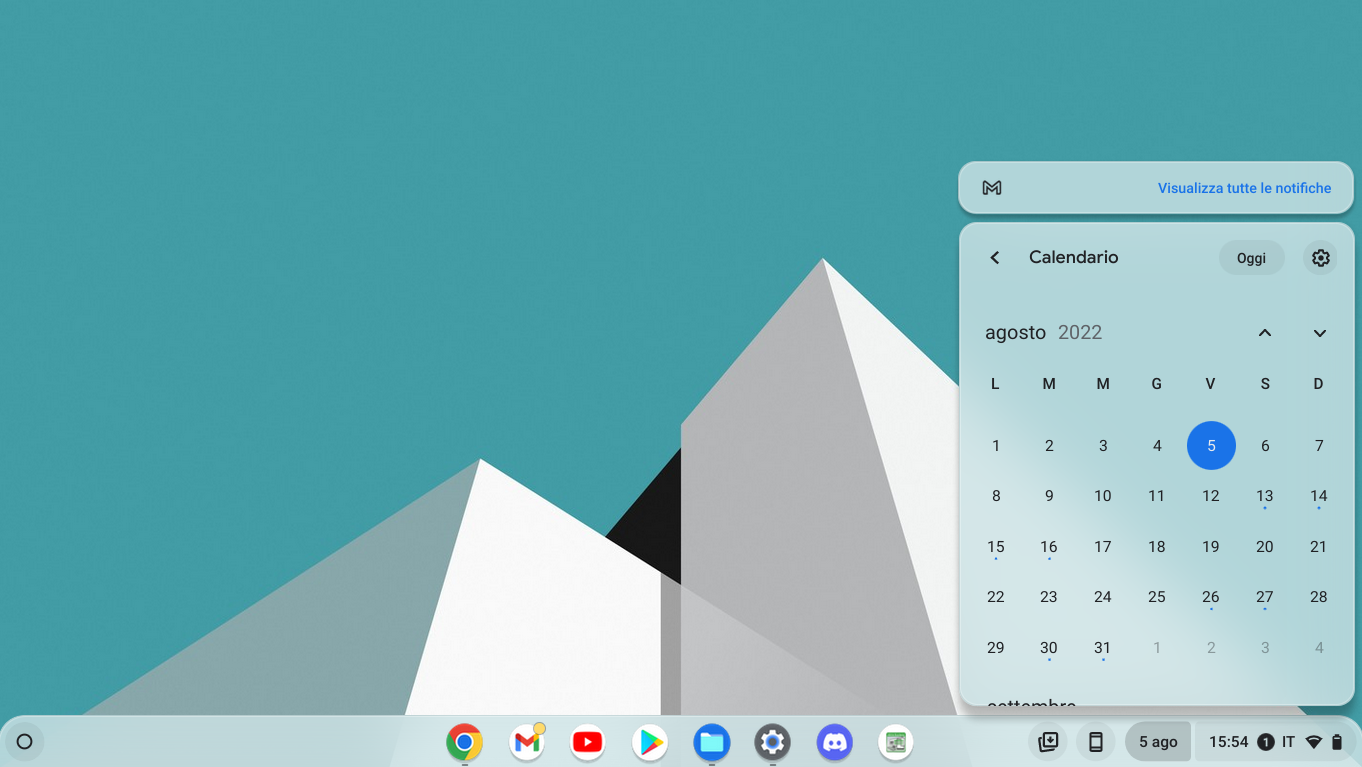Select August 26 in the calendar
Screen dimensions: 1362x767
tap(1211, 597)
